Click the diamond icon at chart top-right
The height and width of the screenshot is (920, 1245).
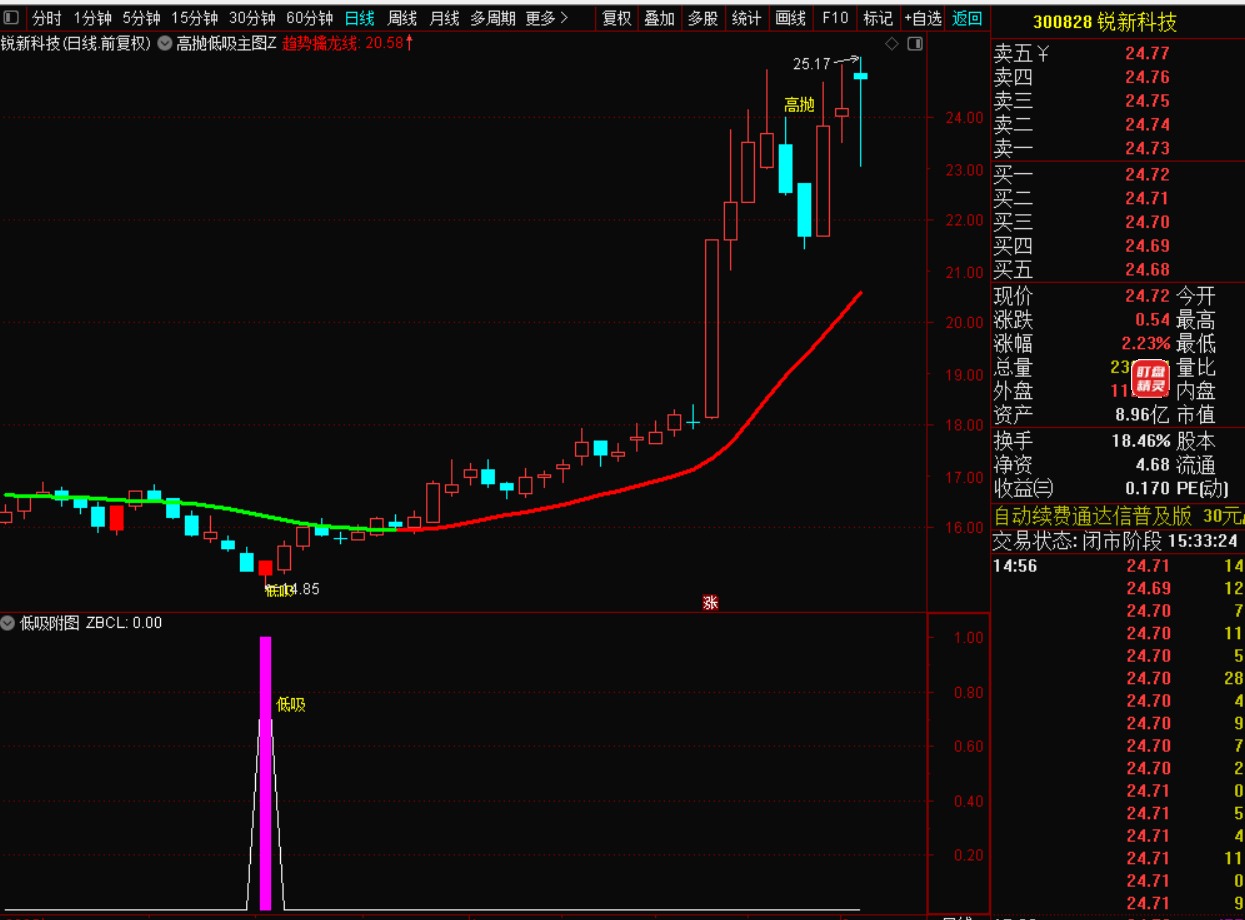(x=892, y=44)
